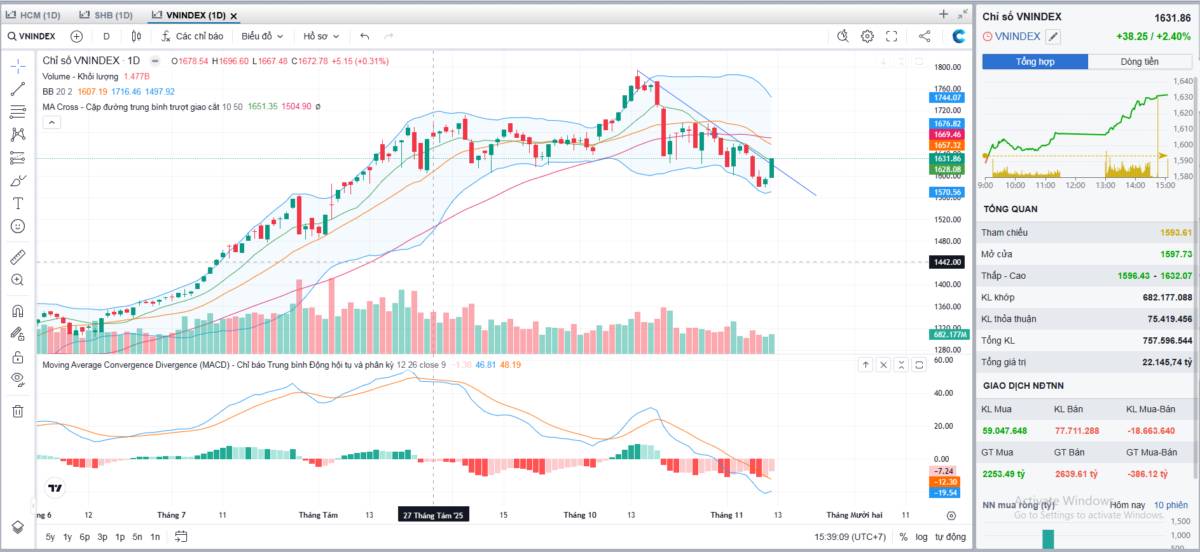This screenshot has width=1200, height=552.
Task: Select the Dòng tiền tab
Action: 1140,62
